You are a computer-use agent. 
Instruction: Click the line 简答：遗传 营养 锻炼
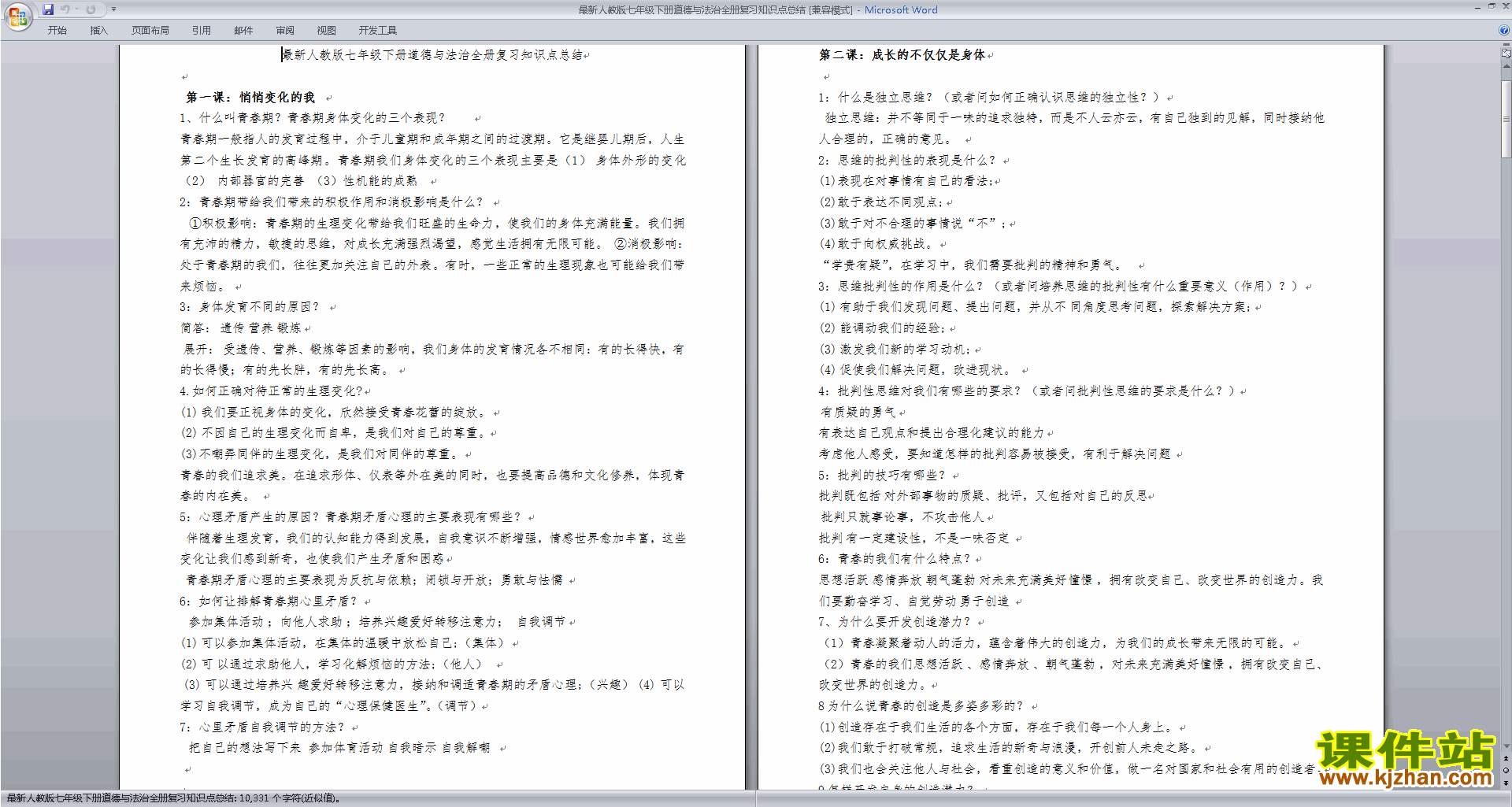click(241, 328)
